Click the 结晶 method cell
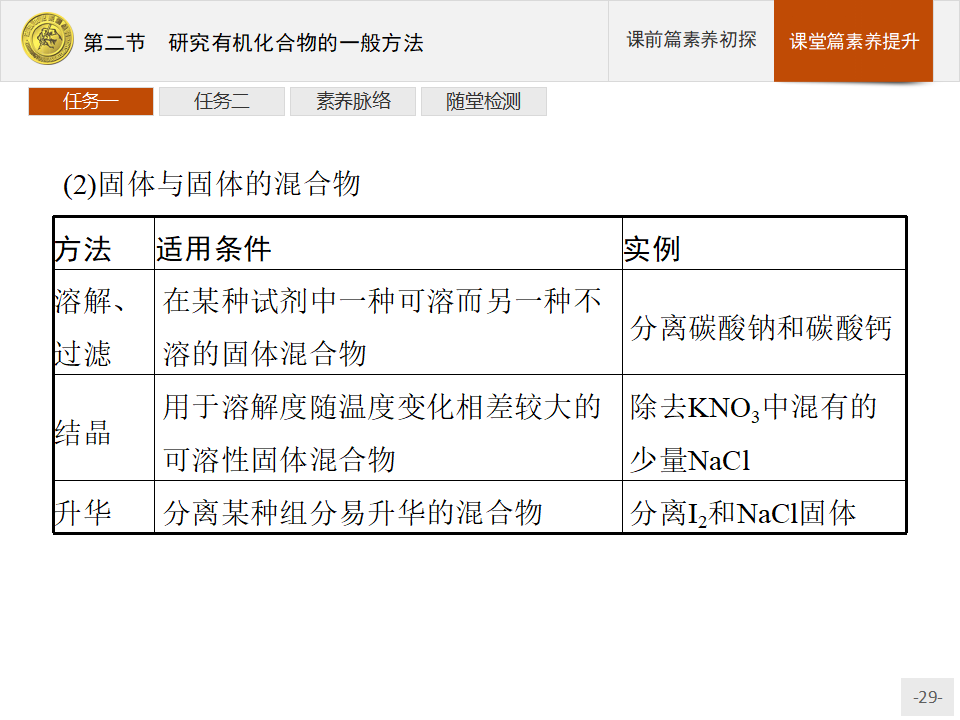Viewport: 960px width, 720px height. pyautogui.click(x=104, y=428)
